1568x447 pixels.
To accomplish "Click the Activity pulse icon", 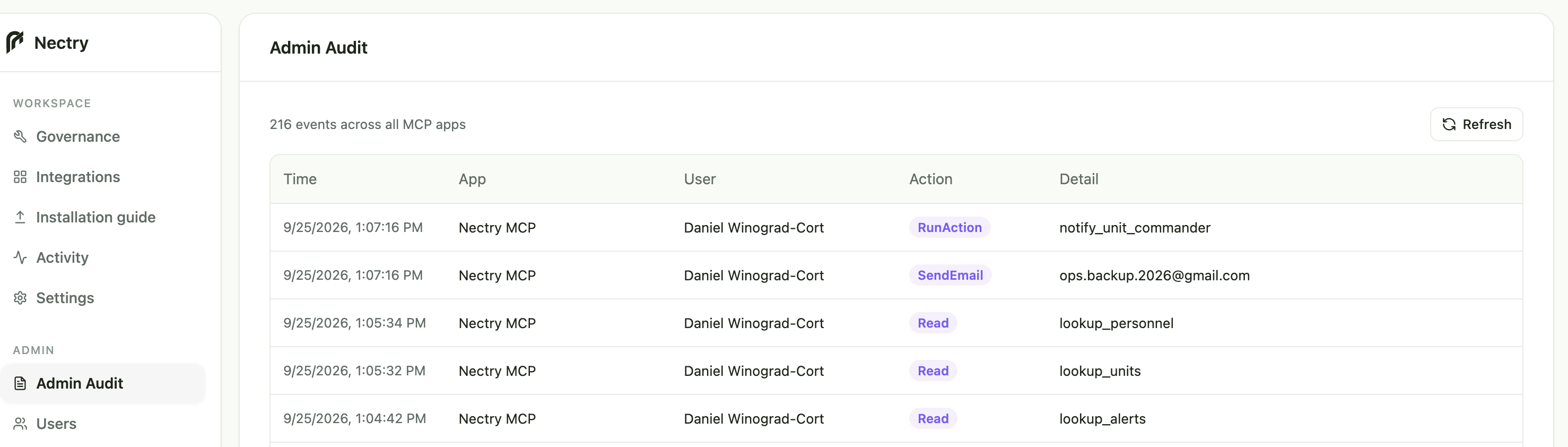I will (x=20, y=257).
